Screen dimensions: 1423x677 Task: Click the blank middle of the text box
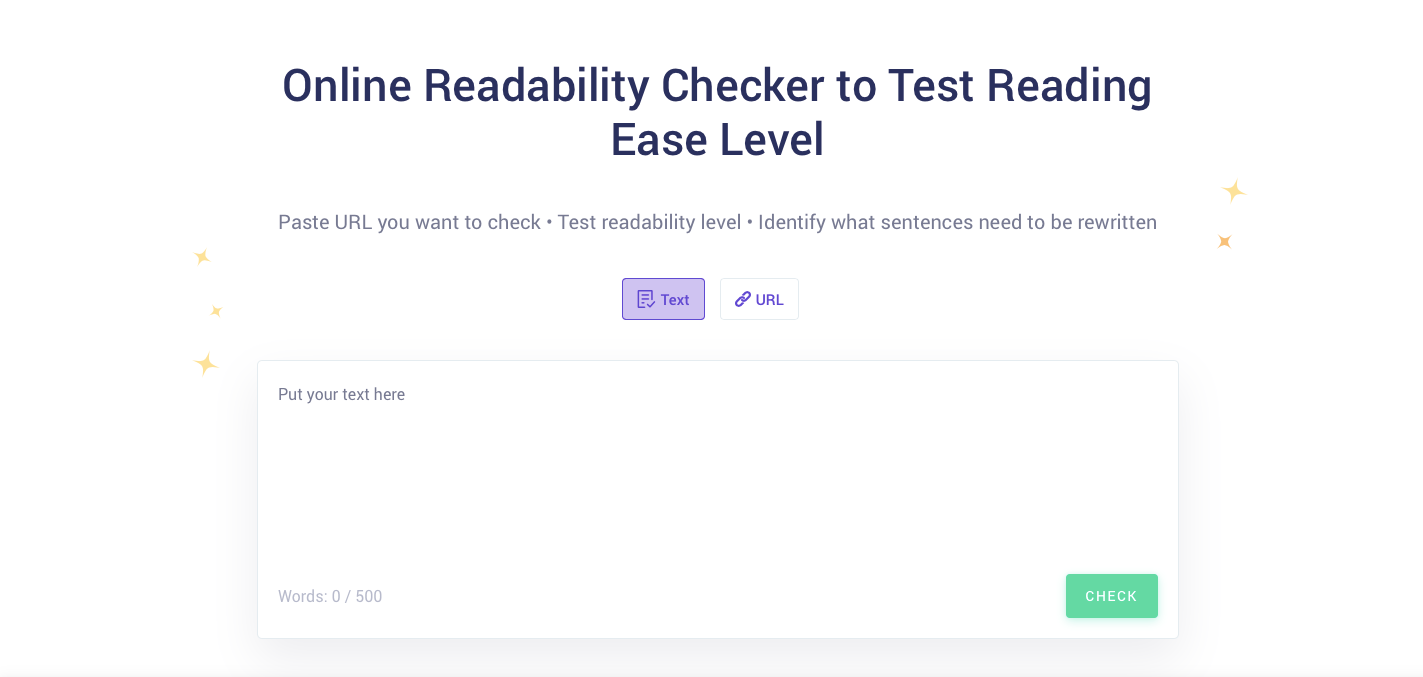(x=717, y=480)
